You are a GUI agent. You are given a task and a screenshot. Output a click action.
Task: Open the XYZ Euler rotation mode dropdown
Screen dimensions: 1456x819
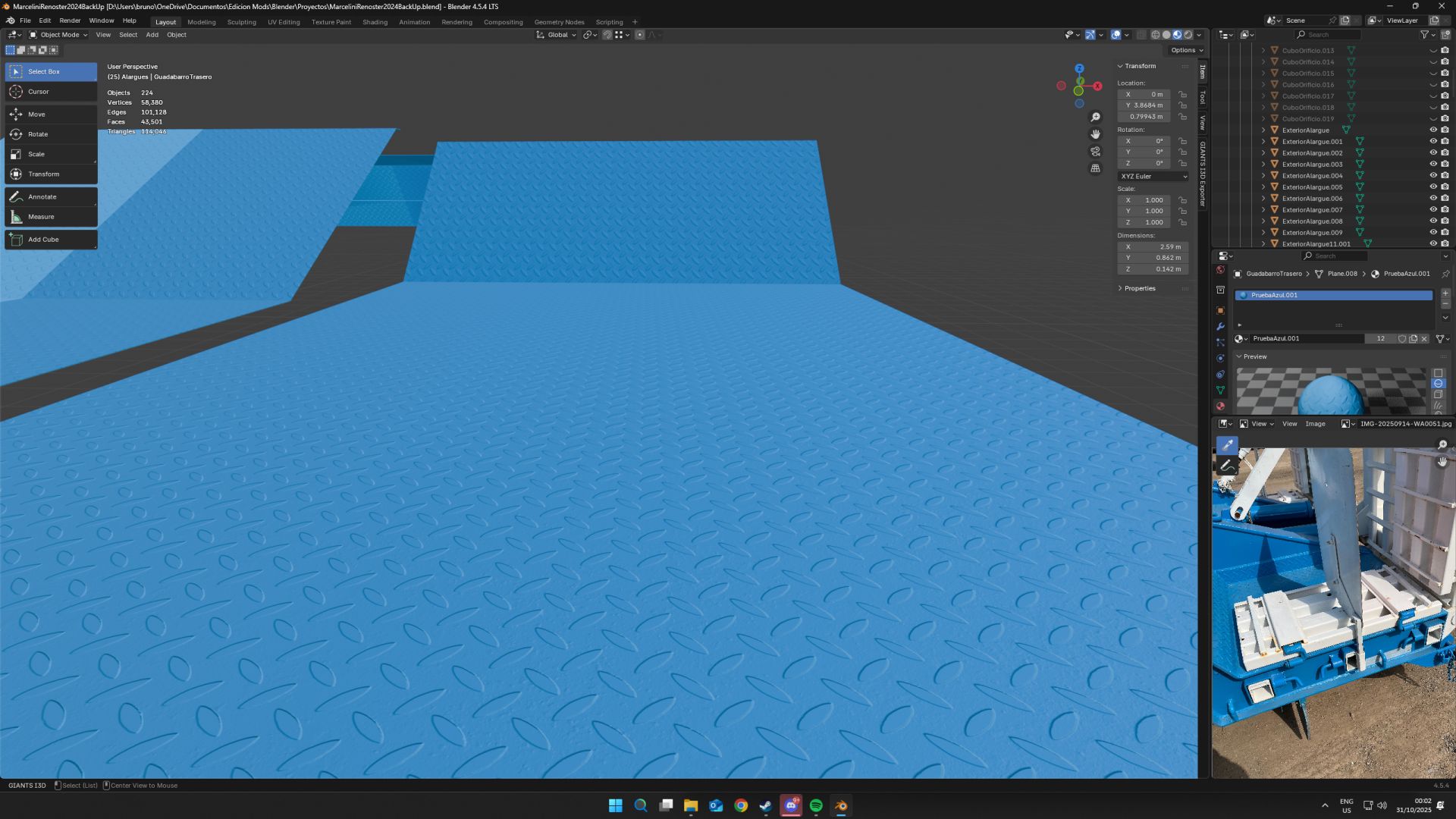click(1153, 177)
